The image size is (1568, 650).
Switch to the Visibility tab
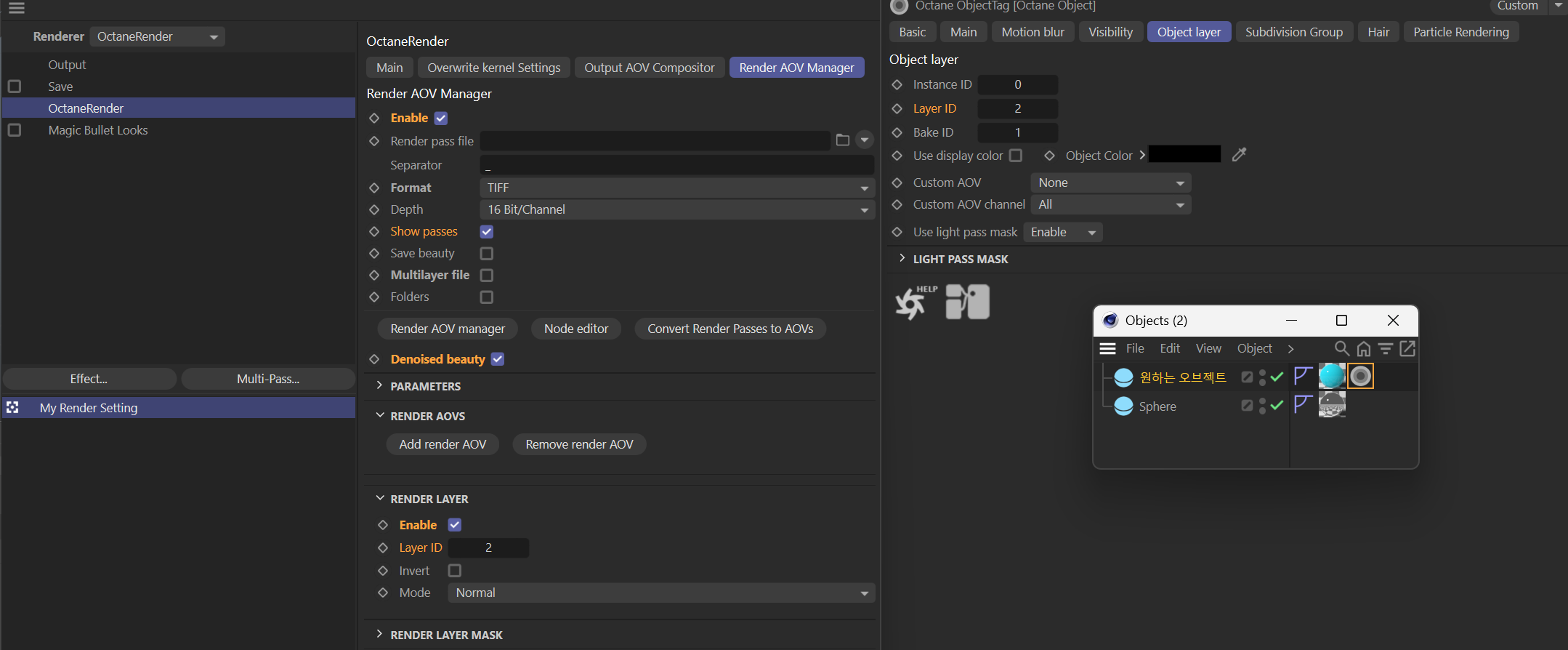1110,32
